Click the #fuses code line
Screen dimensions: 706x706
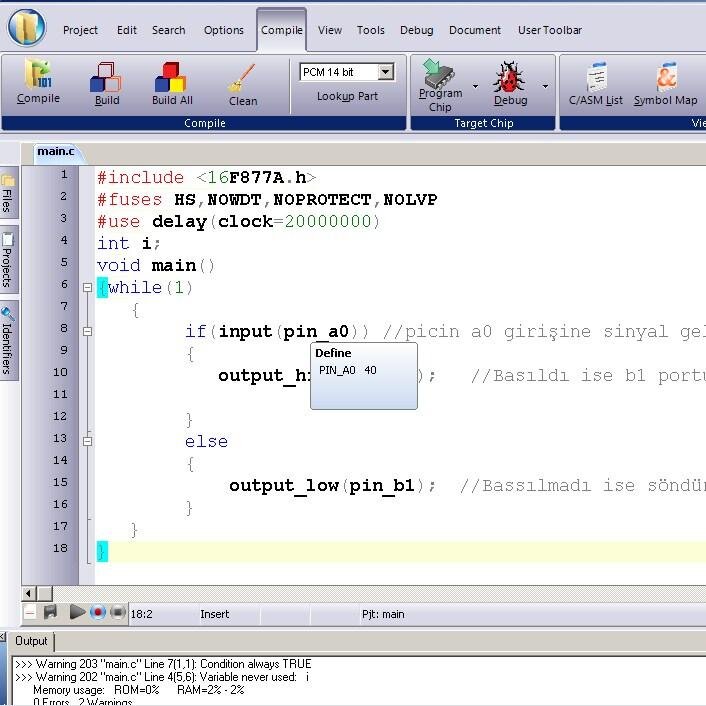267,199
